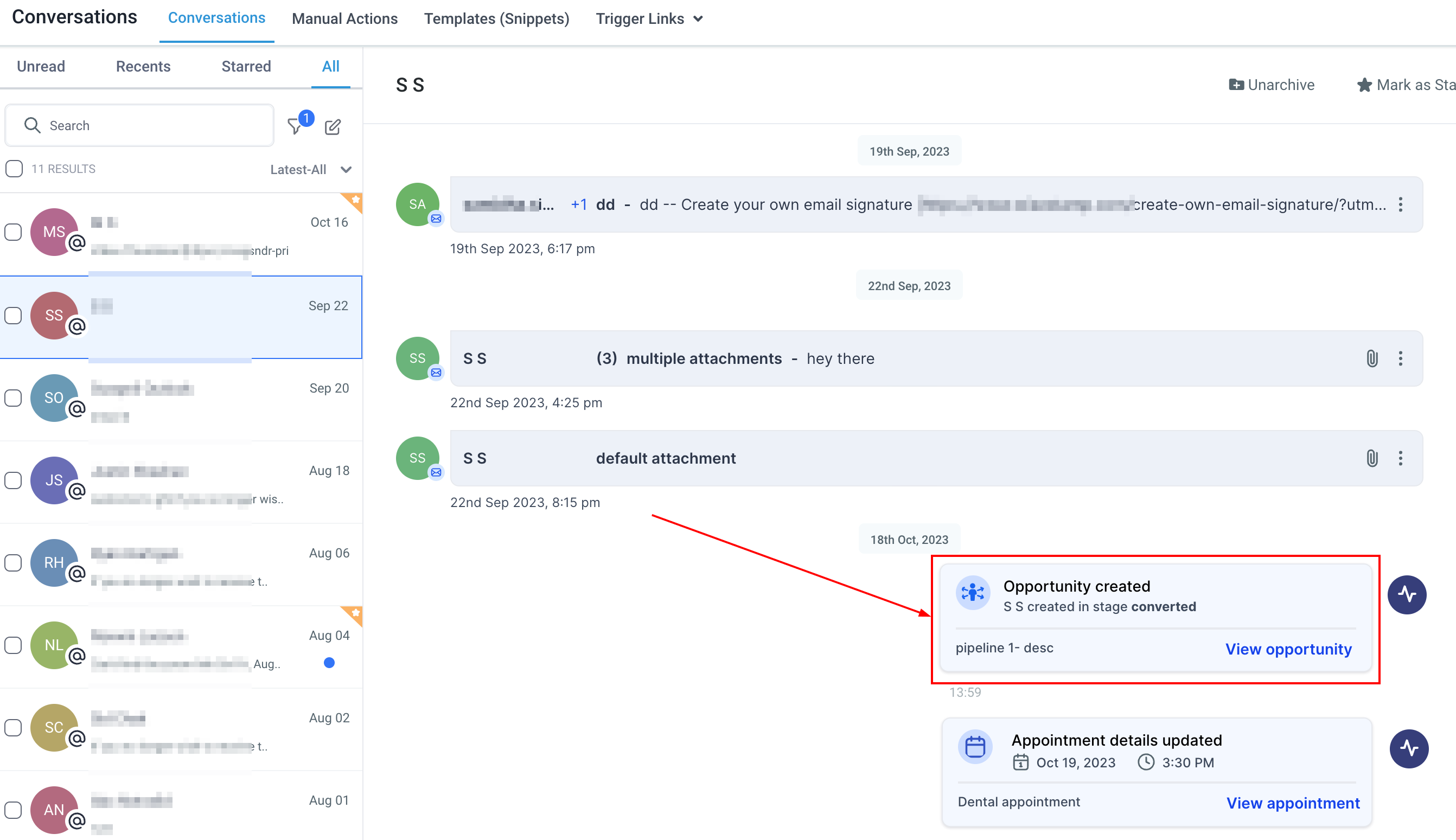Click the View opportunity link
Viewport: 1456px width, 840px height.
(x=1288, y=649)
